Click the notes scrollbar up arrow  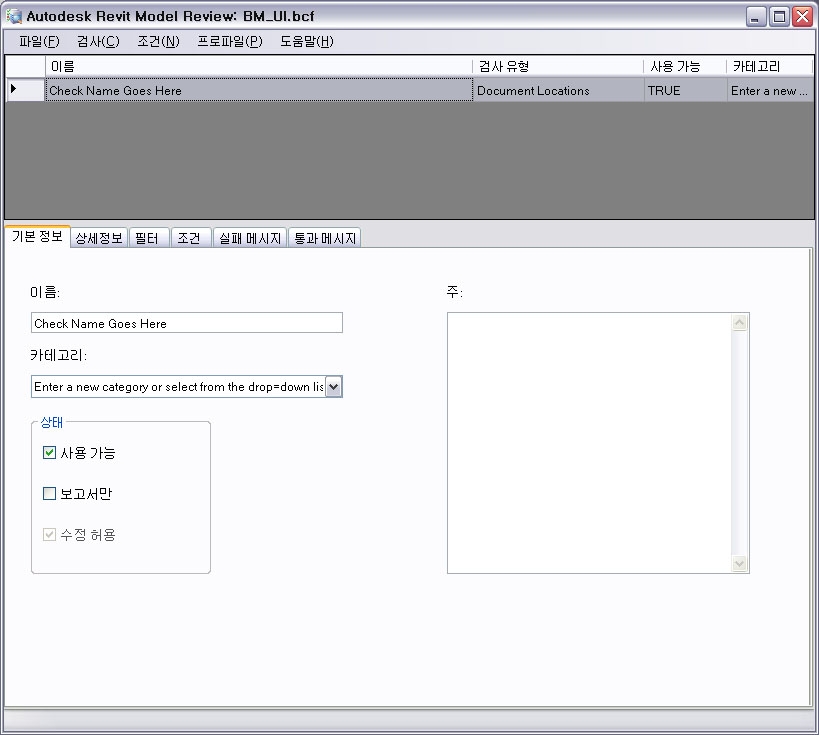[739, 322]
